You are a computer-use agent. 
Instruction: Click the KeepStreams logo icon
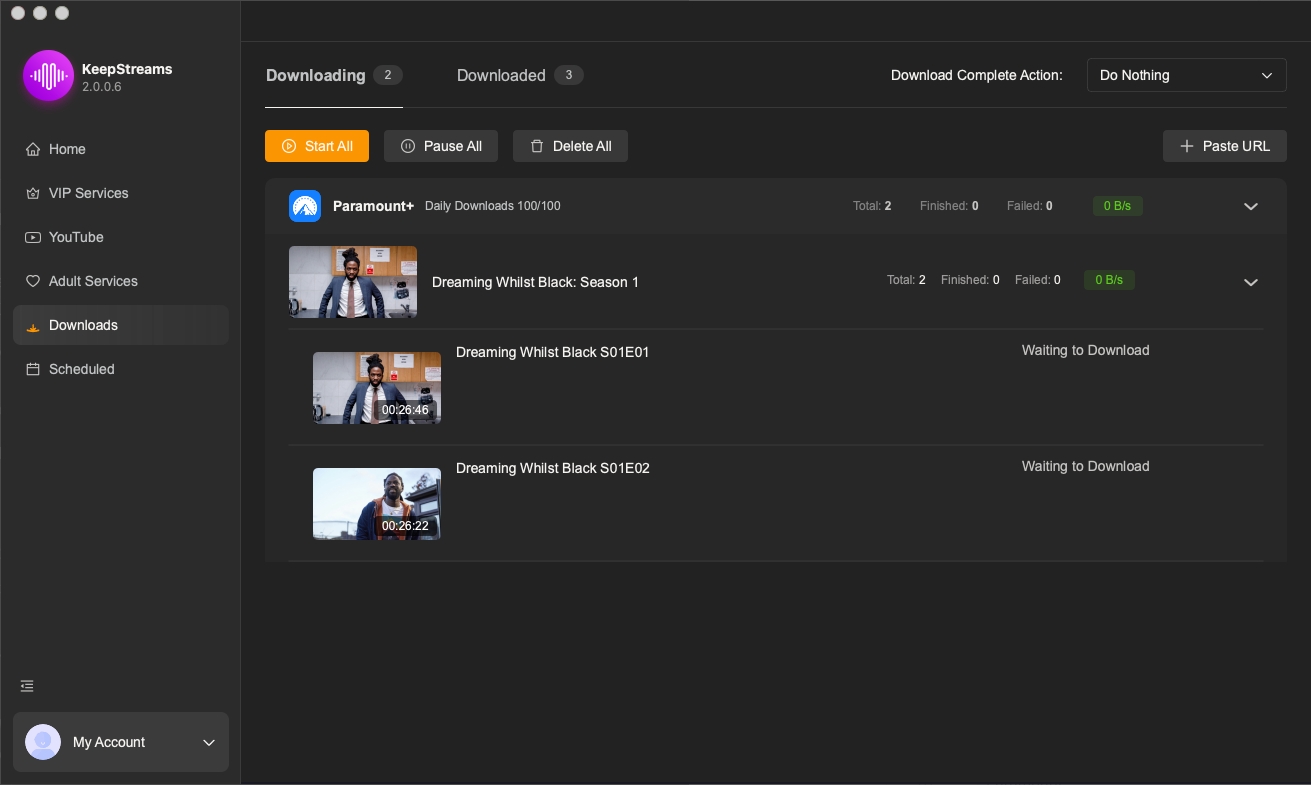48,76
